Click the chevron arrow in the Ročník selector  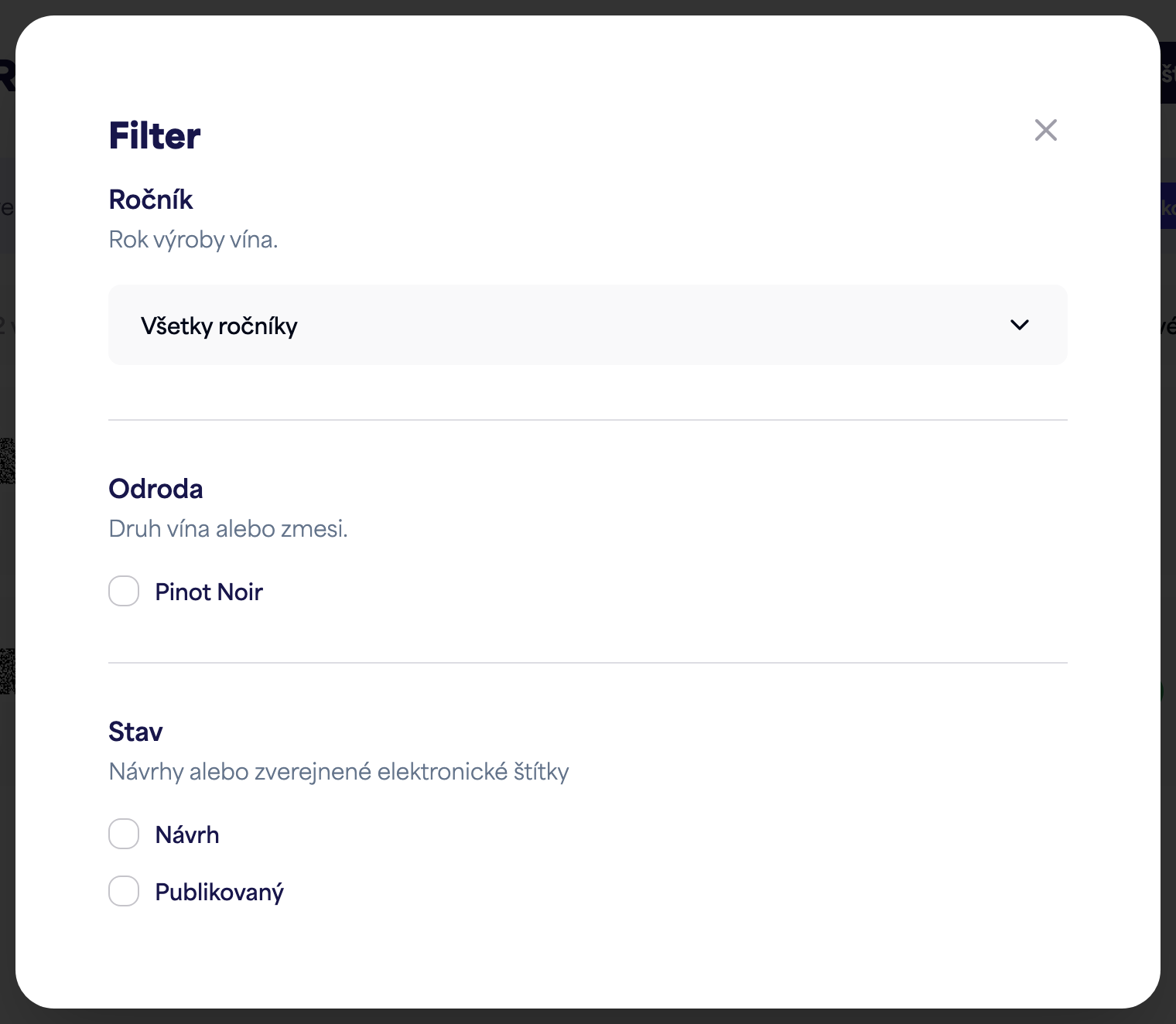(x=1020, y=325)
